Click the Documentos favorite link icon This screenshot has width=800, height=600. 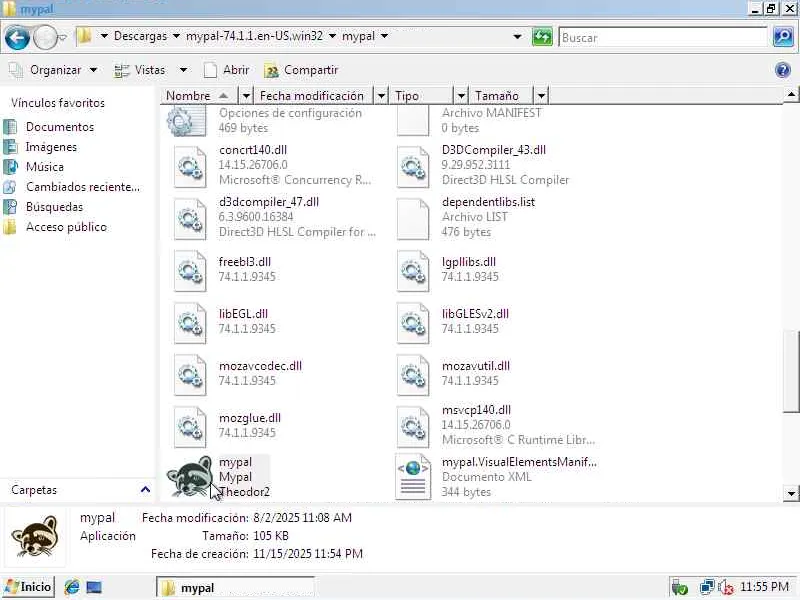point(10,127)
